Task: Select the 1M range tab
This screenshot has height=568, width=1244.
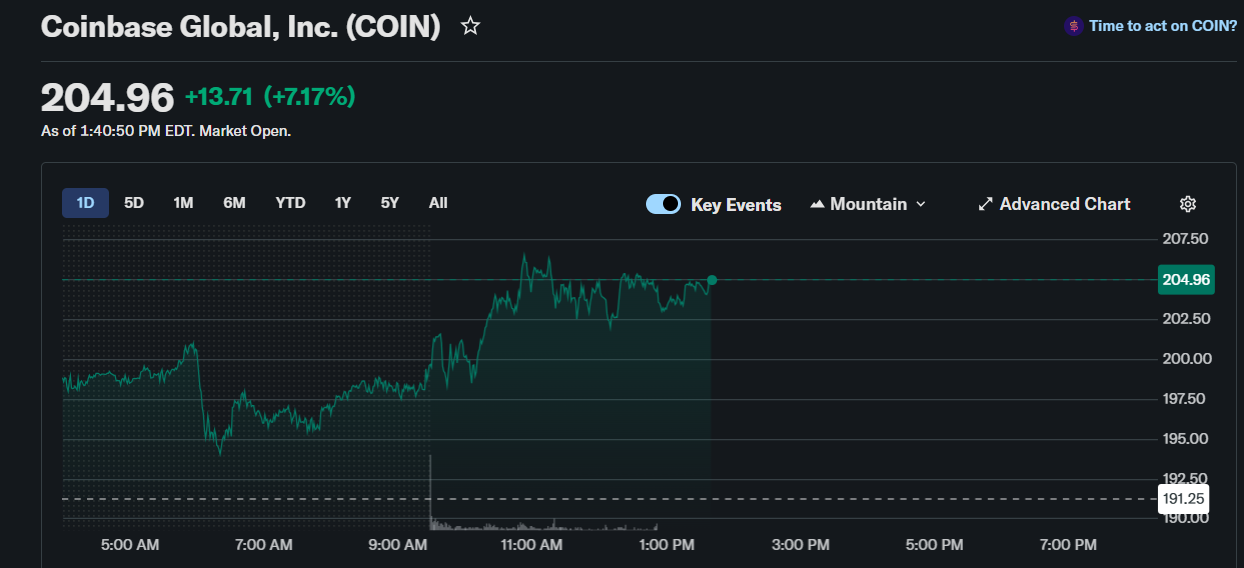Action: click(x=183, y=203)
